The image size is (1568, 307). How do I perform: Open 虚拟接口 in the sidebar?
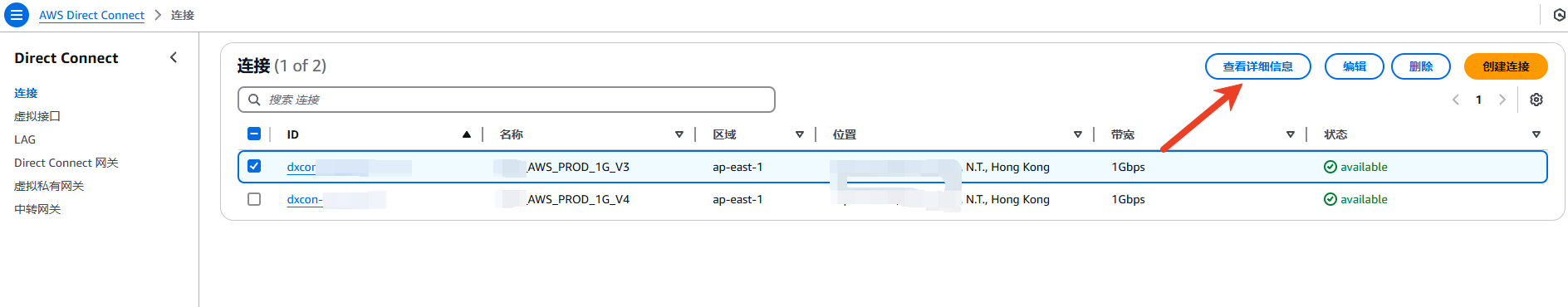tap(37, 116)
